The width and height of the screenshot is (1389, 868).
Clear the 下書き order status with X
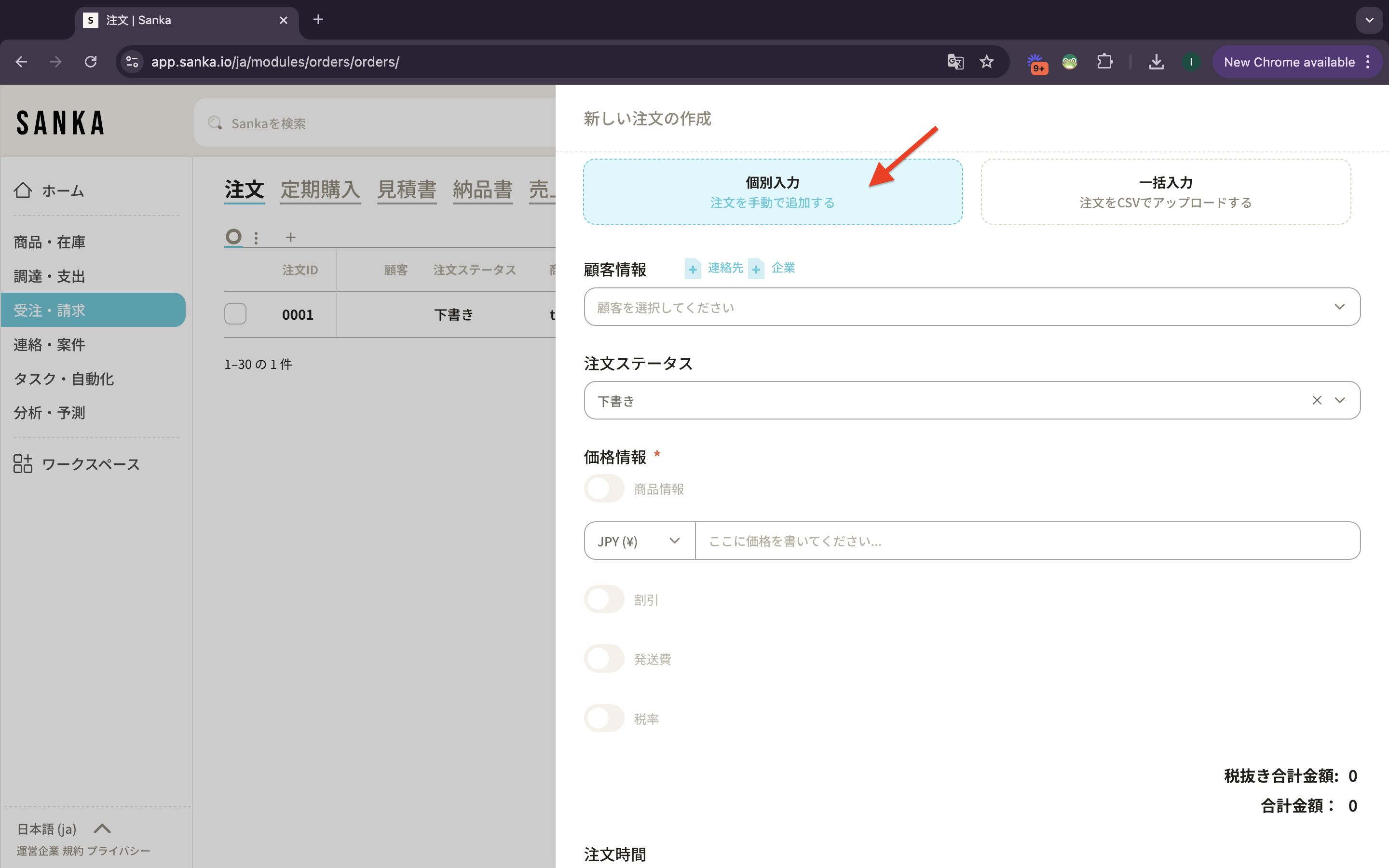coord(1317,400)
